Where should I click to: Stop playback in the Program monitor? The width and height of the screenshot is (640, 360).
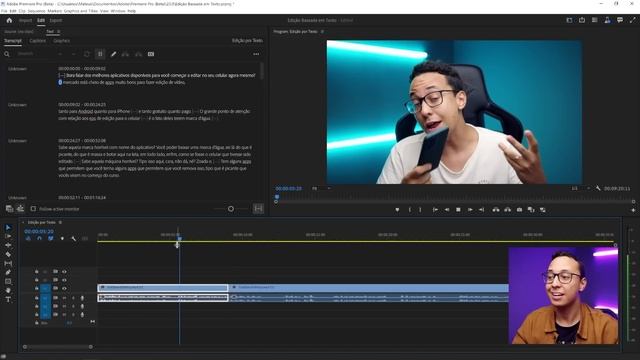coord(458,209)
